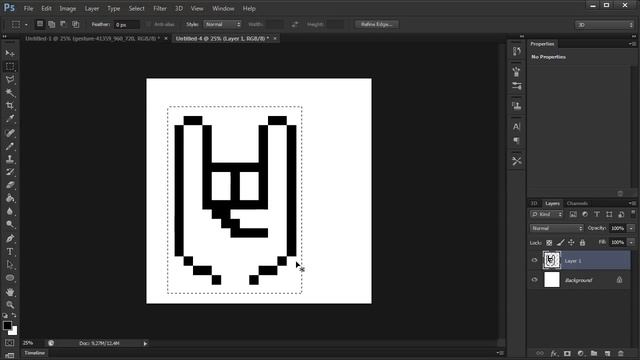
Task: Open the Edit menu
Action: click(46, 8)
